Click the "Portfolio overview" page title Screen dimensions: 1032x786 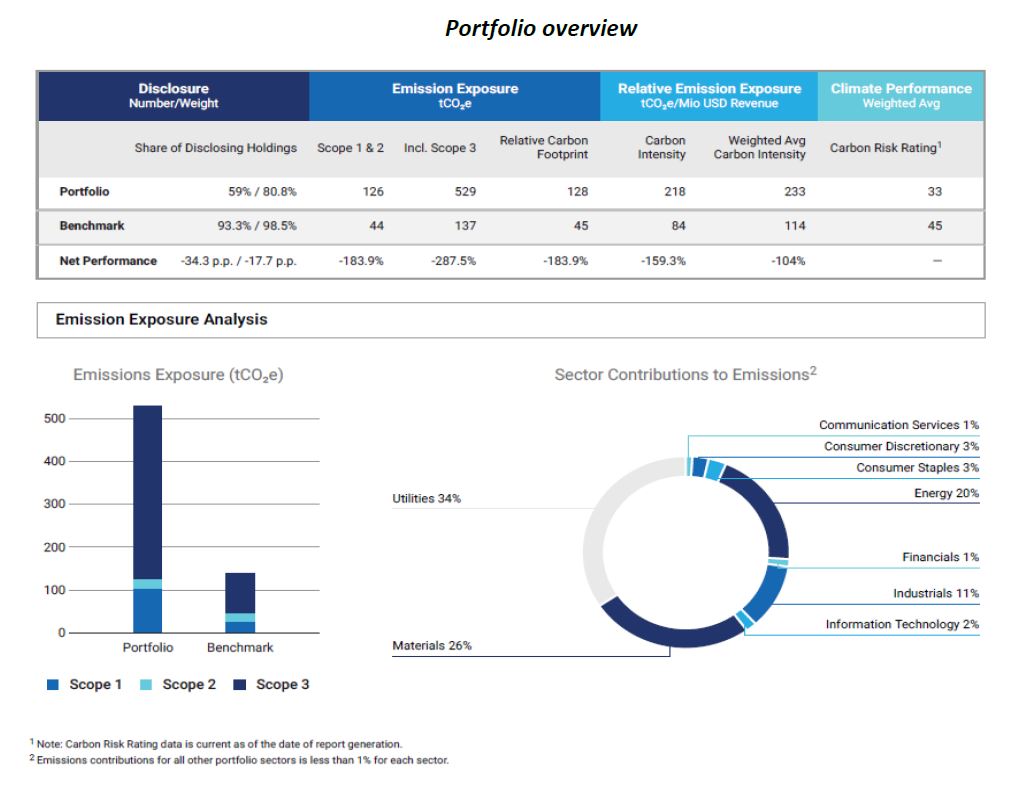point(540,28)
